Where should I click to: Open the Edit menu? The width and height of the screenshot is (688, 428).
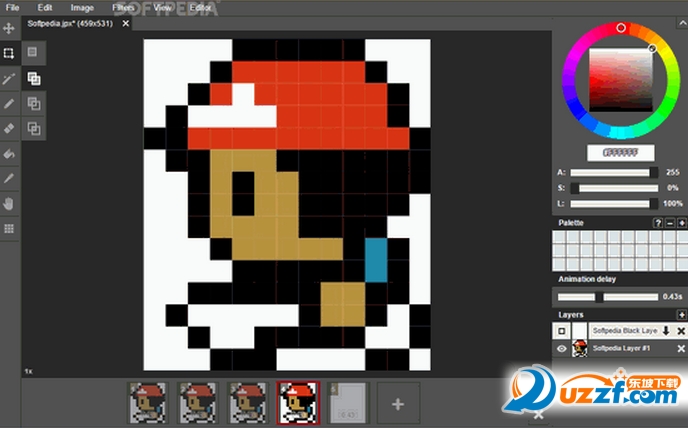[x=45, y=8]
